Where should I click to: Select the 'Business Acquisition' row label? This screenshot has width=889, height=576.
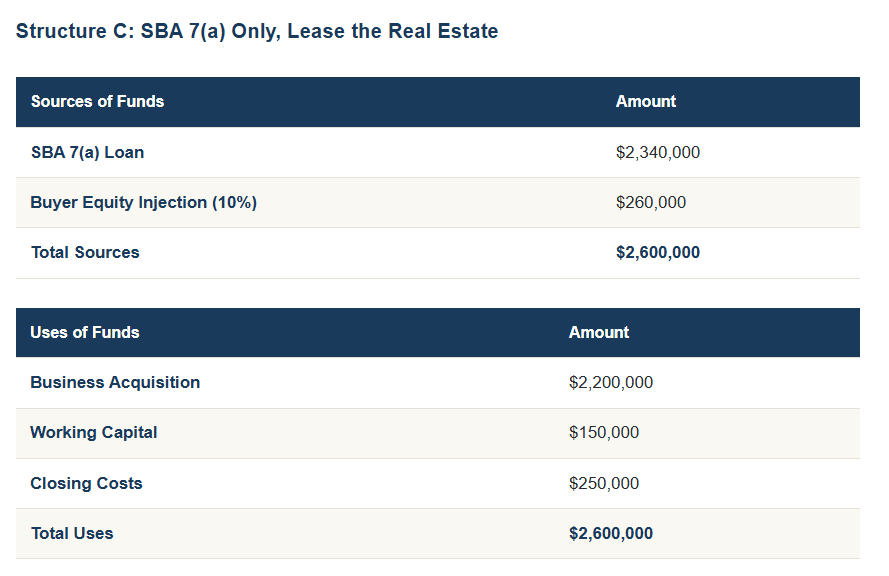pyautogui.click(x=115, y=382)
